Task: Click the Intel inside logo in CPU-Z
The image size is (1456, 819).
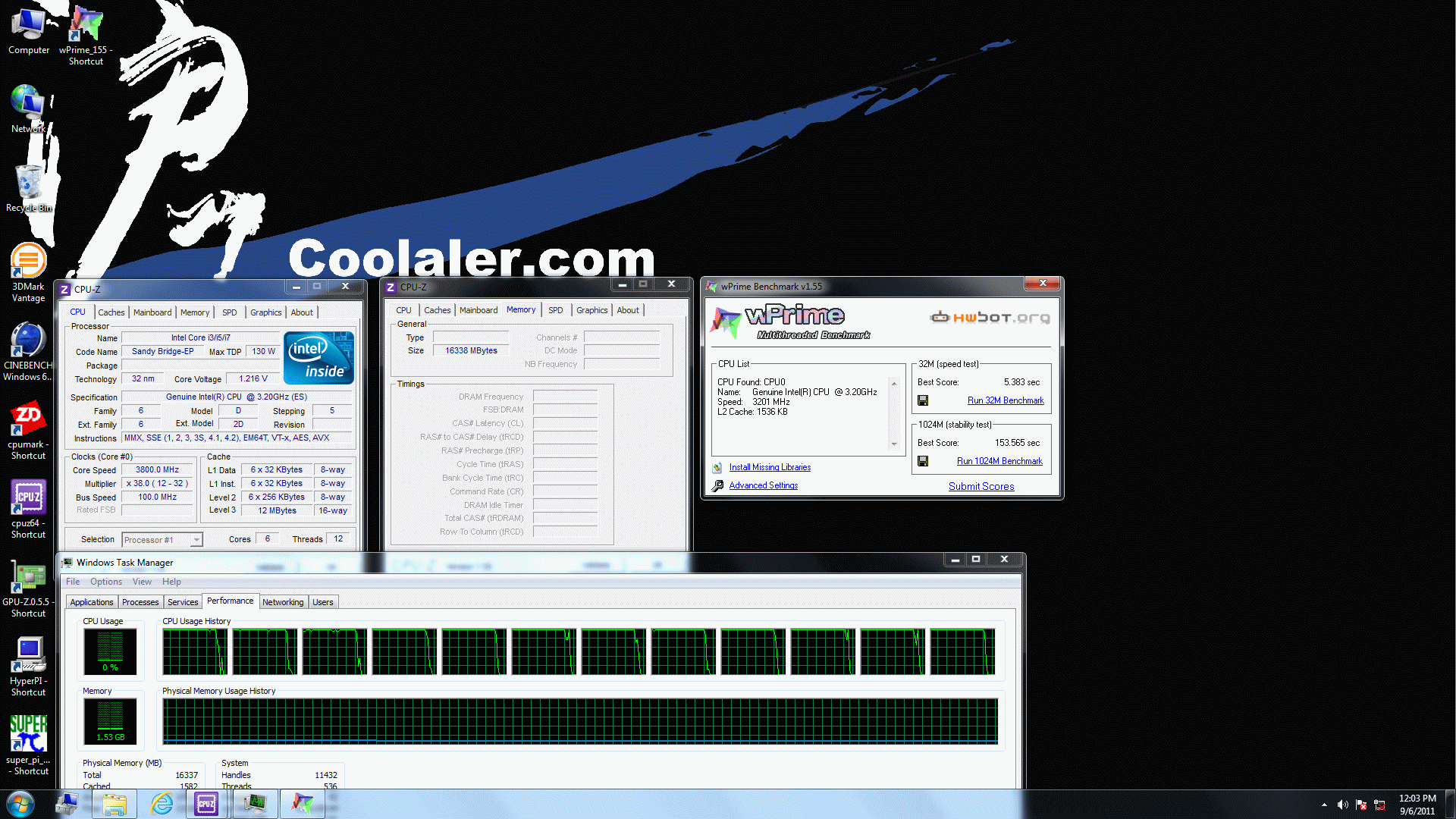Action: [318, 357]
